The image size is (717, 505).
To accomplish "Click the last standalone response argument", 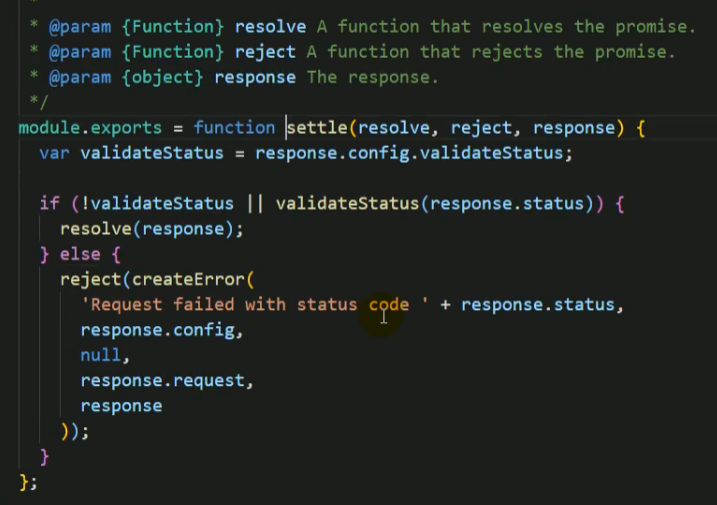I will (121, 406).
